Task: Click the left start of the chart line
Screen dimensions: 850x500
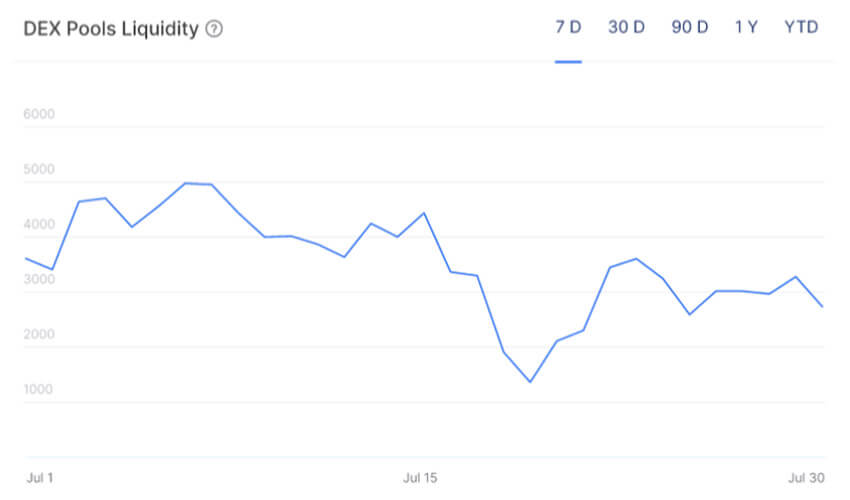Action: 25,258
